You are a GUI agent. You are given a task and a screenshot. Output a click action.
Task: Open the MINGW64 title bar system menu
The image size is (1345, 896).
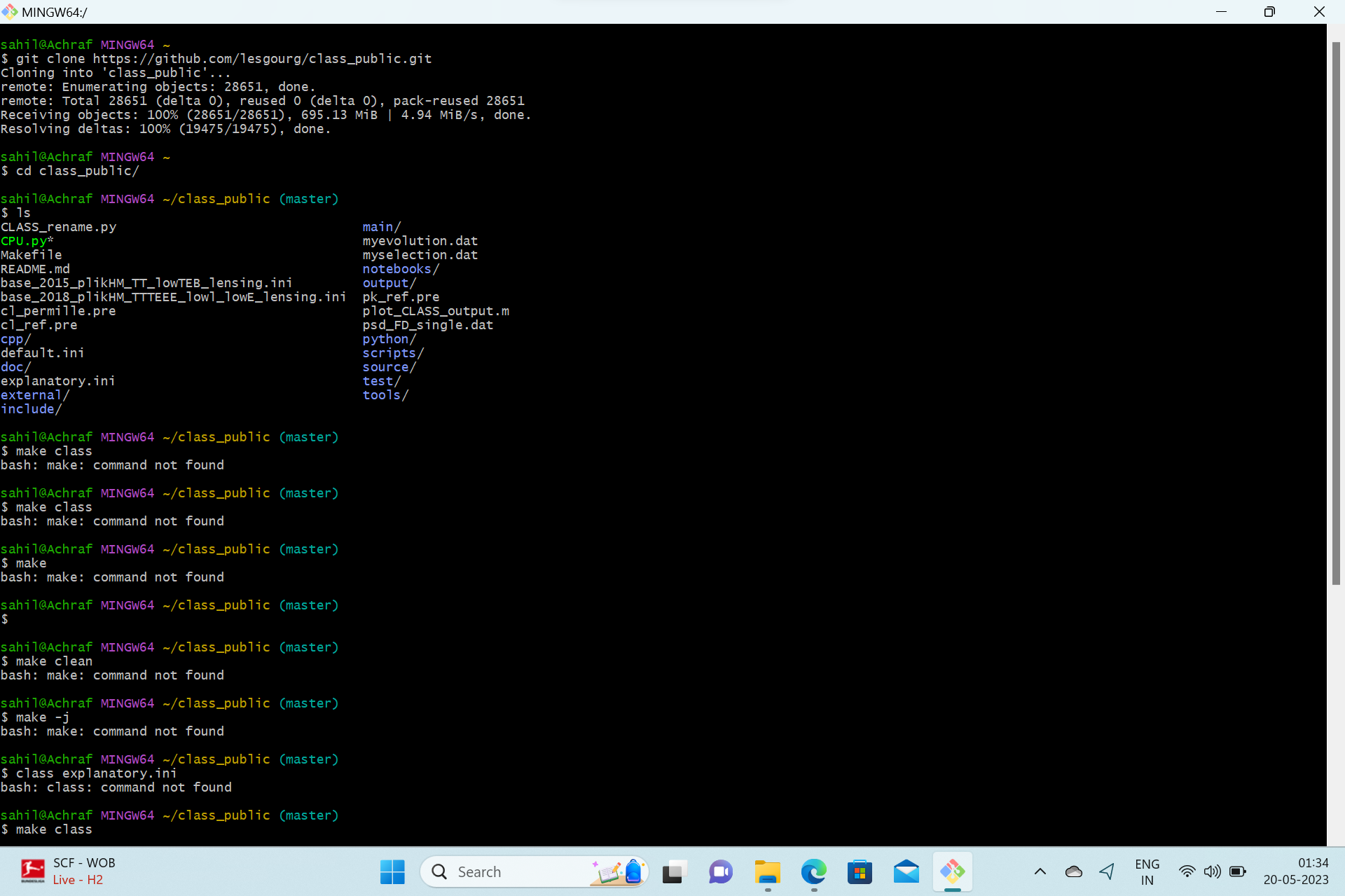click(10, 11)
